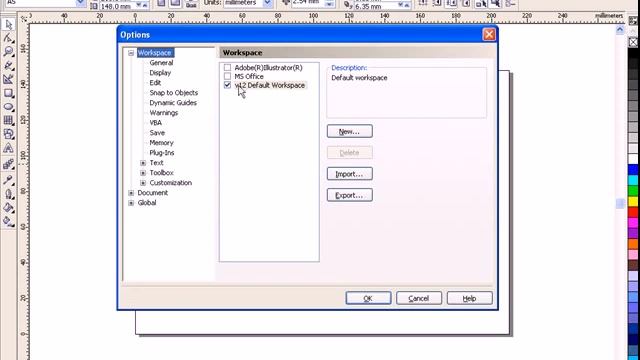Expand the Text tree node
640x360 pixels.
143,163
